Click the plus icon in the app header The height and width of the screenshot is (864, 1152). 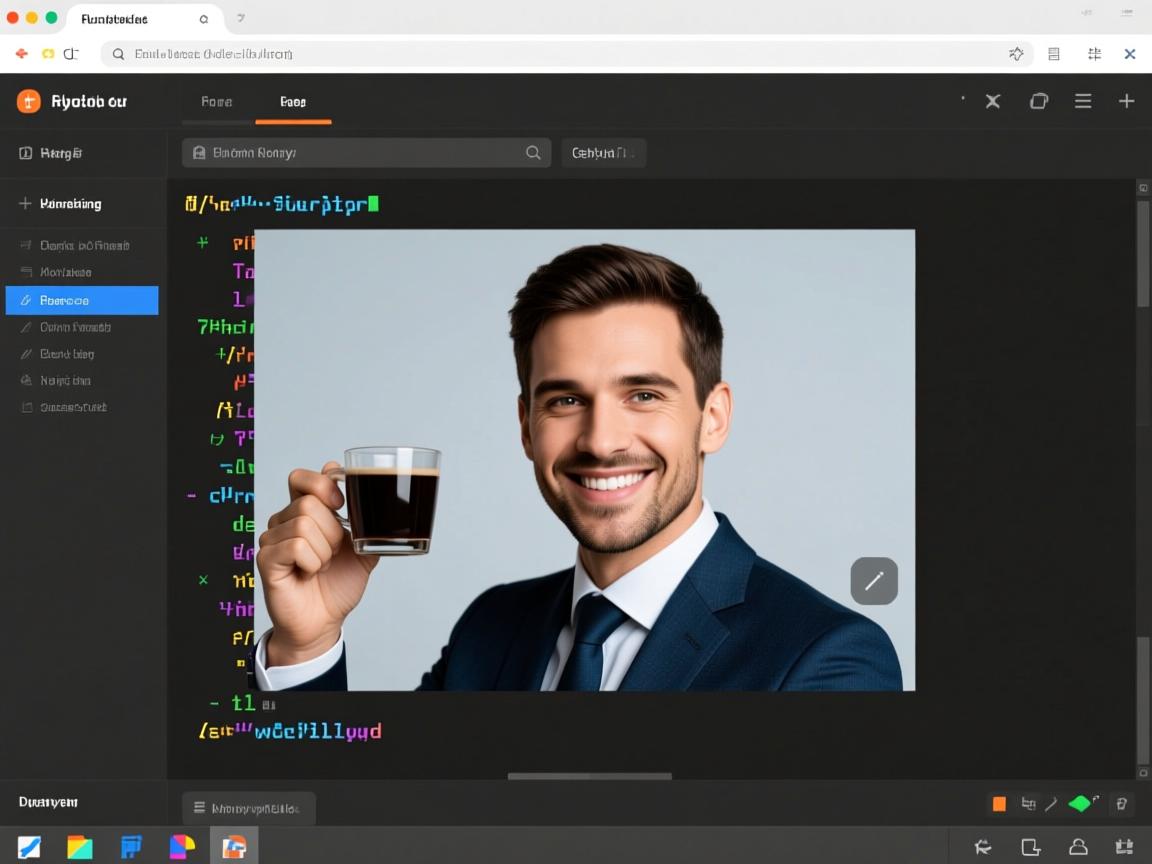click(x=1126, y=101)
